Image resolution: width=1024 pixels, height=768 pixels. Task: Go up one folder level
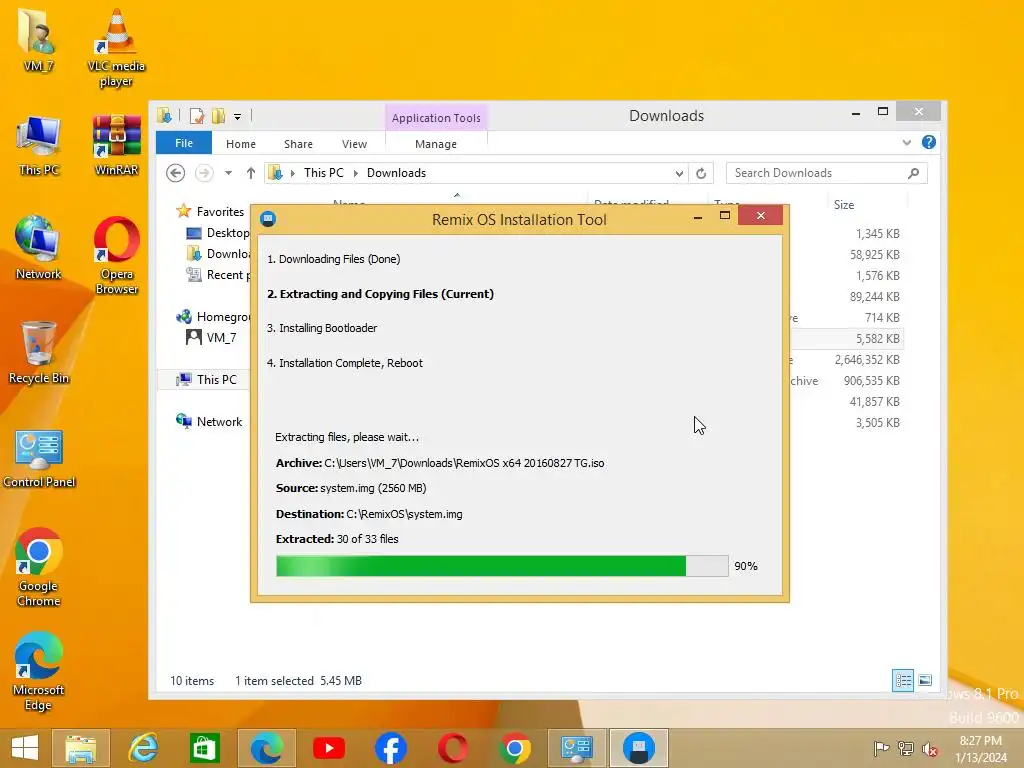[x=251, y=173]
